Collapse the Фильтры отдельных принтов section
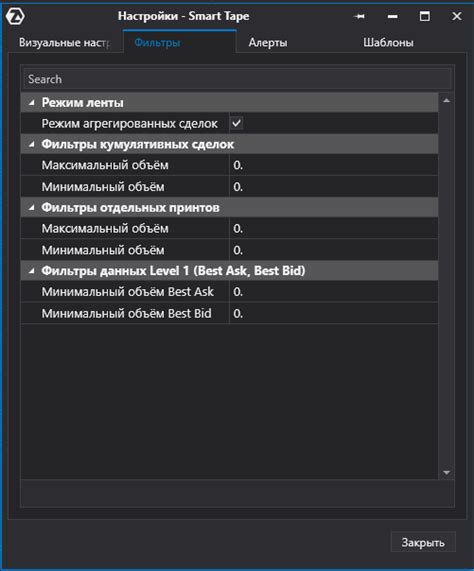The image size is (474, 571). point(32,208)
